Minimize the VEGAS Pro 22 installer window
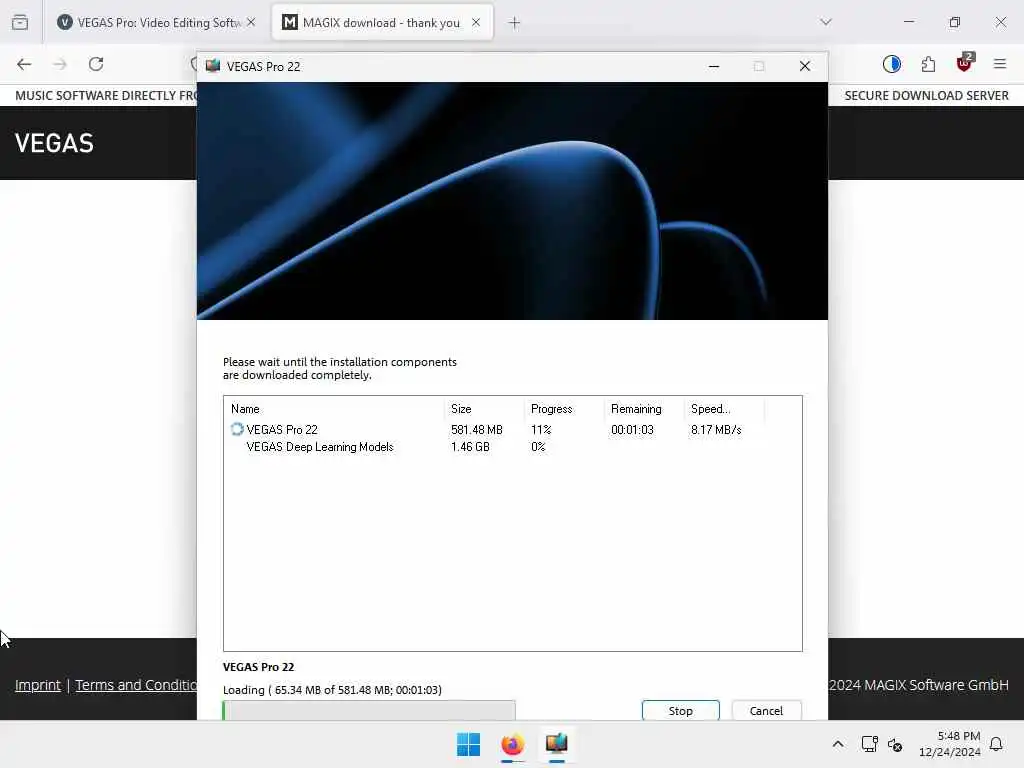1024x768 pixels. 714,66
